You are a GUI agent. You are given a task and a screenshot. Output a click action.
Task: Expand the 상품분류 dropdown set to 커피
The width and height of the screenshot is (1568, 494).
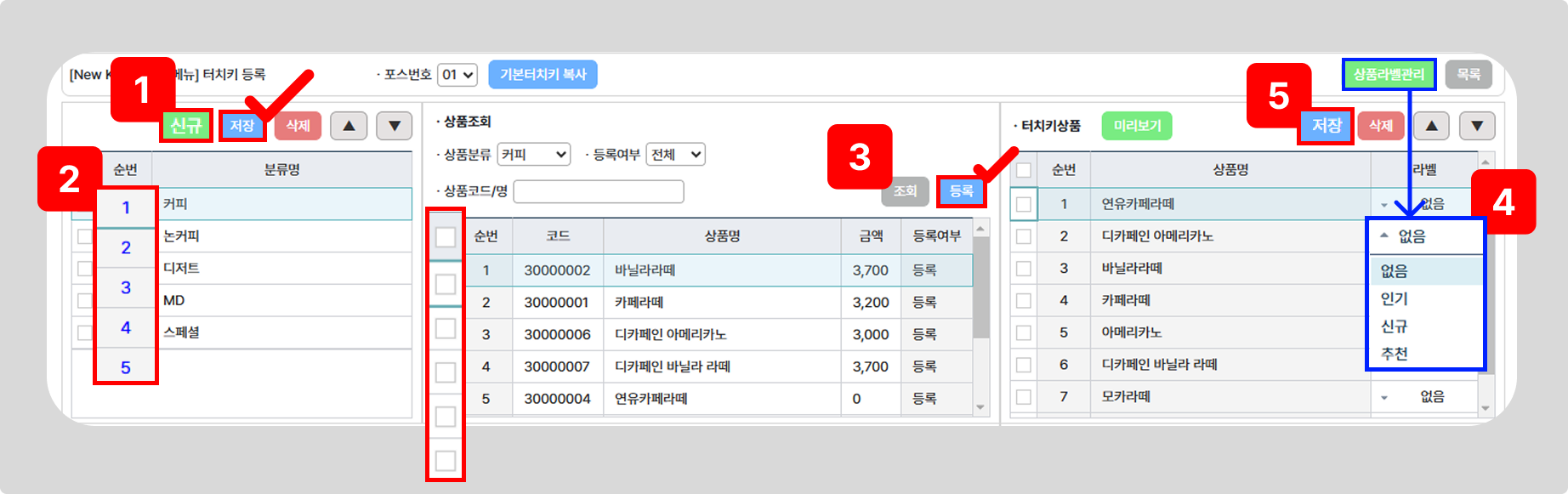coord(533,155)
